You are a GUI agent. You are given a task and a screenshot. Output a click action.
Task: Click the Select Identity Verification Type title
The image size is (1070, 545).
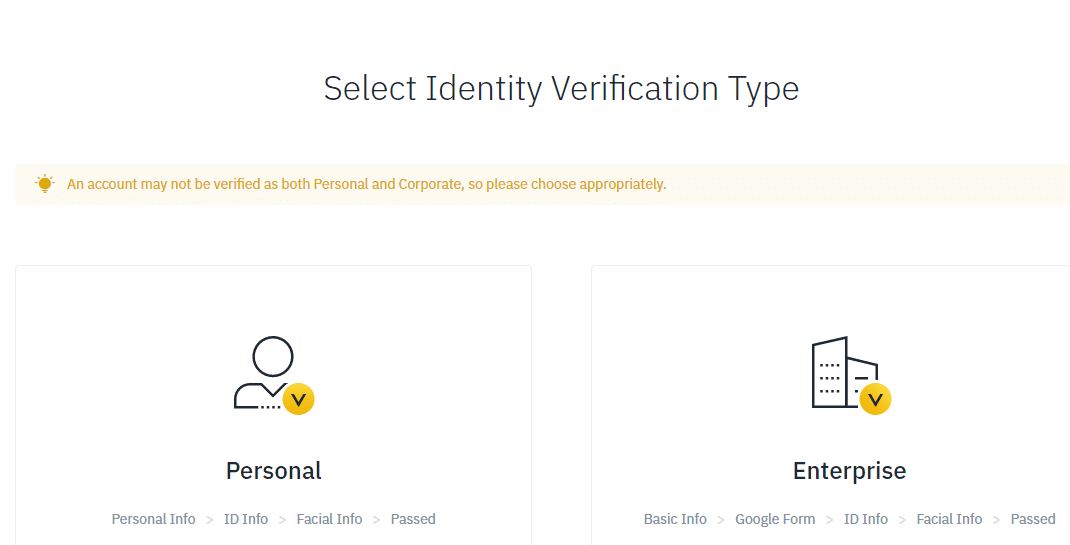click(x=561, y=89)
